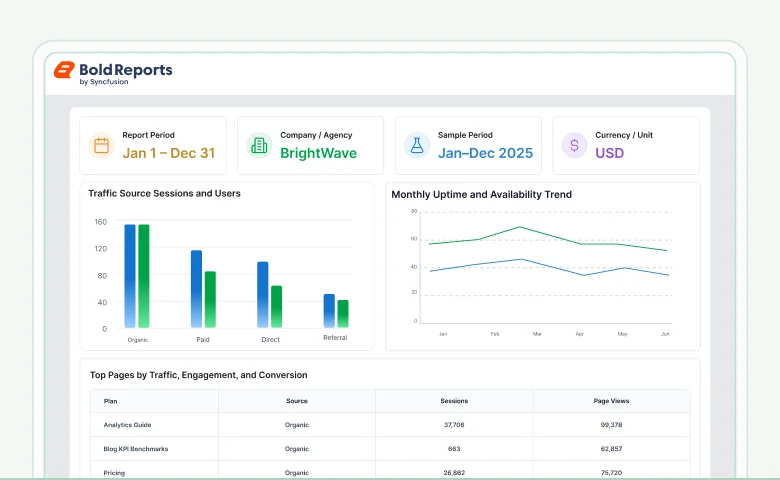Click the blue Organic sessions bar

(130, 276)
